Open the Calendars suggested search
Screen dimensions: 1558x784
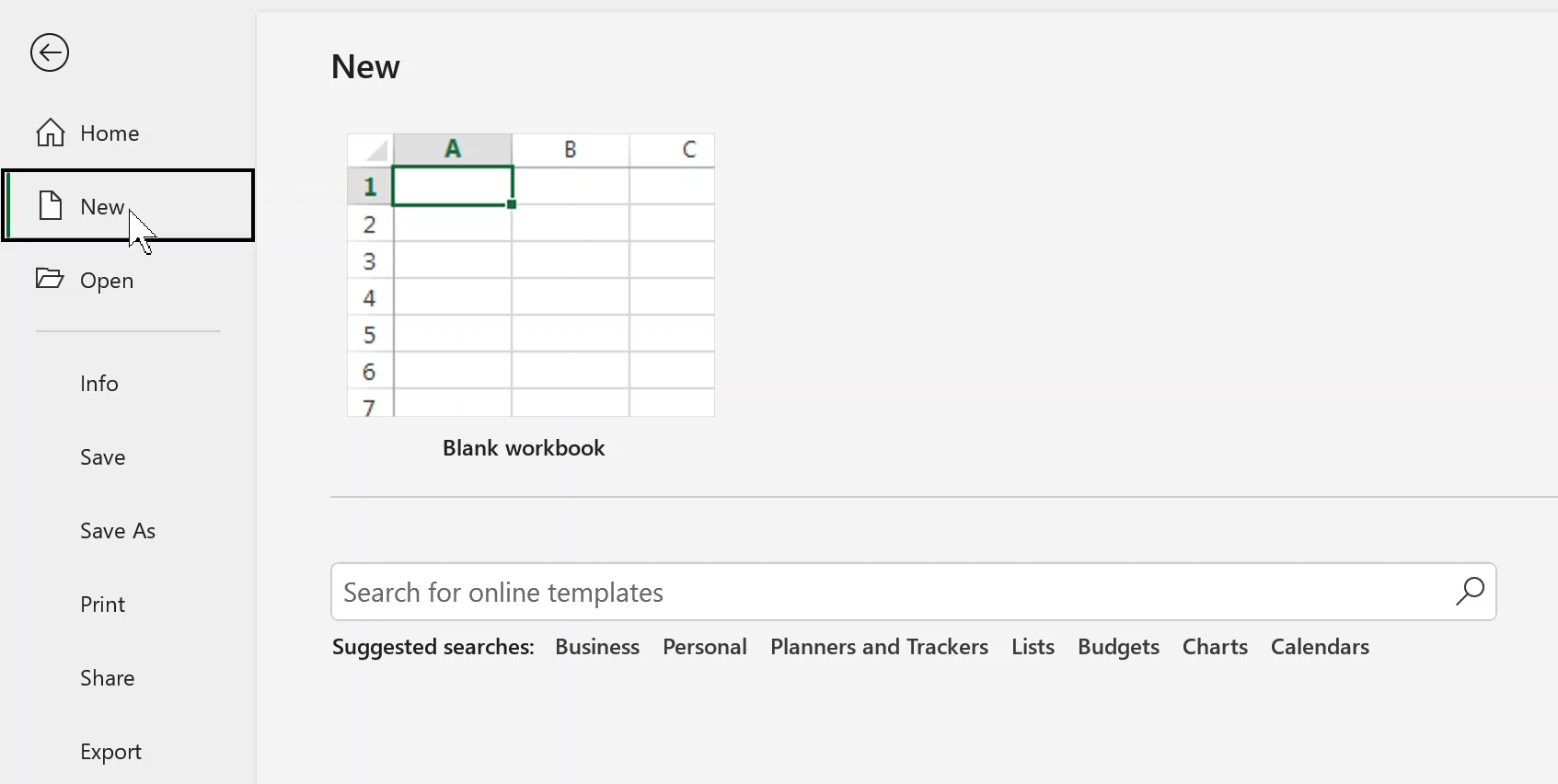click(1320, 647)
